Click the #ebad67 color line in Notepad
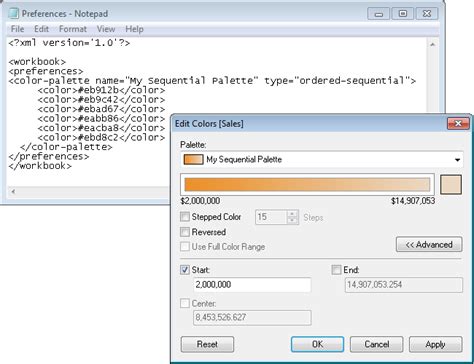The height and width of the screenshot is (364, 474). [101, 109]
